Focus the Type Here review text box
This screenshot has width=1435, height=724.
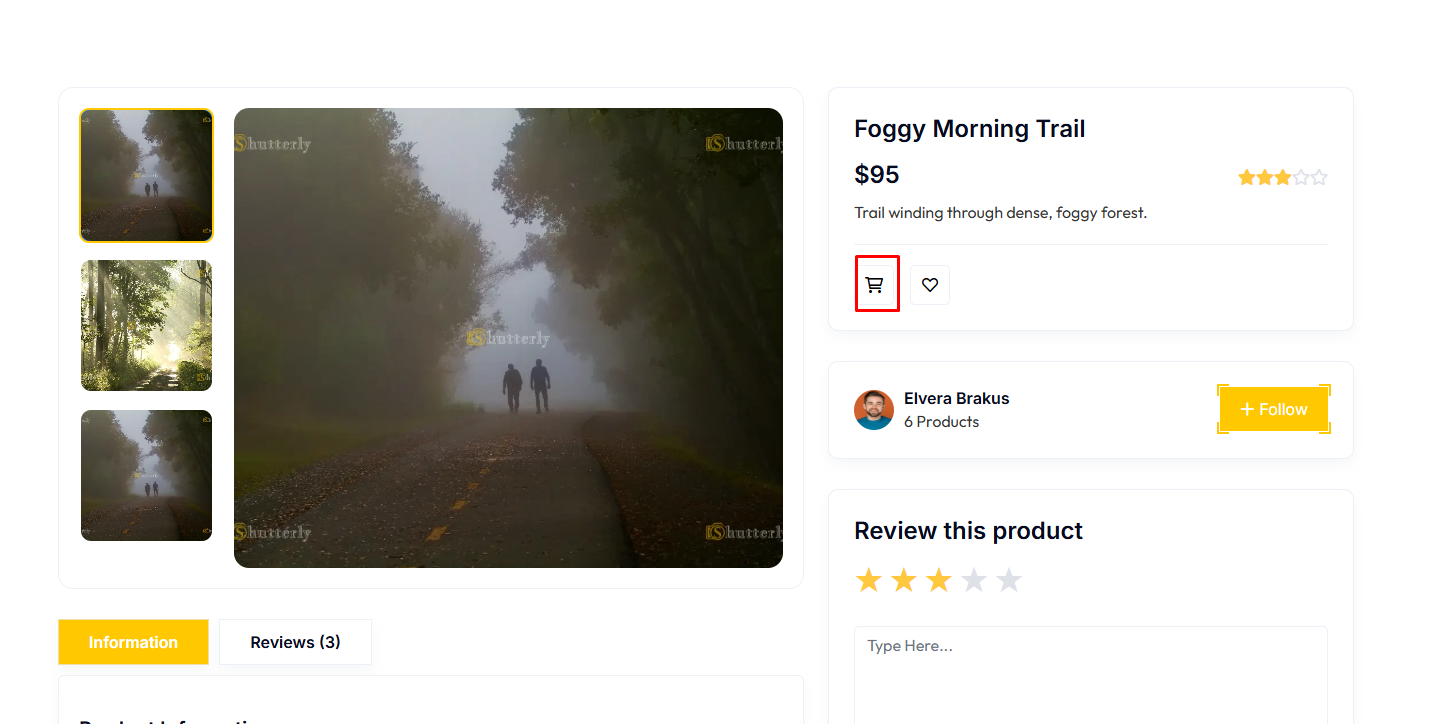(1091, 675)
